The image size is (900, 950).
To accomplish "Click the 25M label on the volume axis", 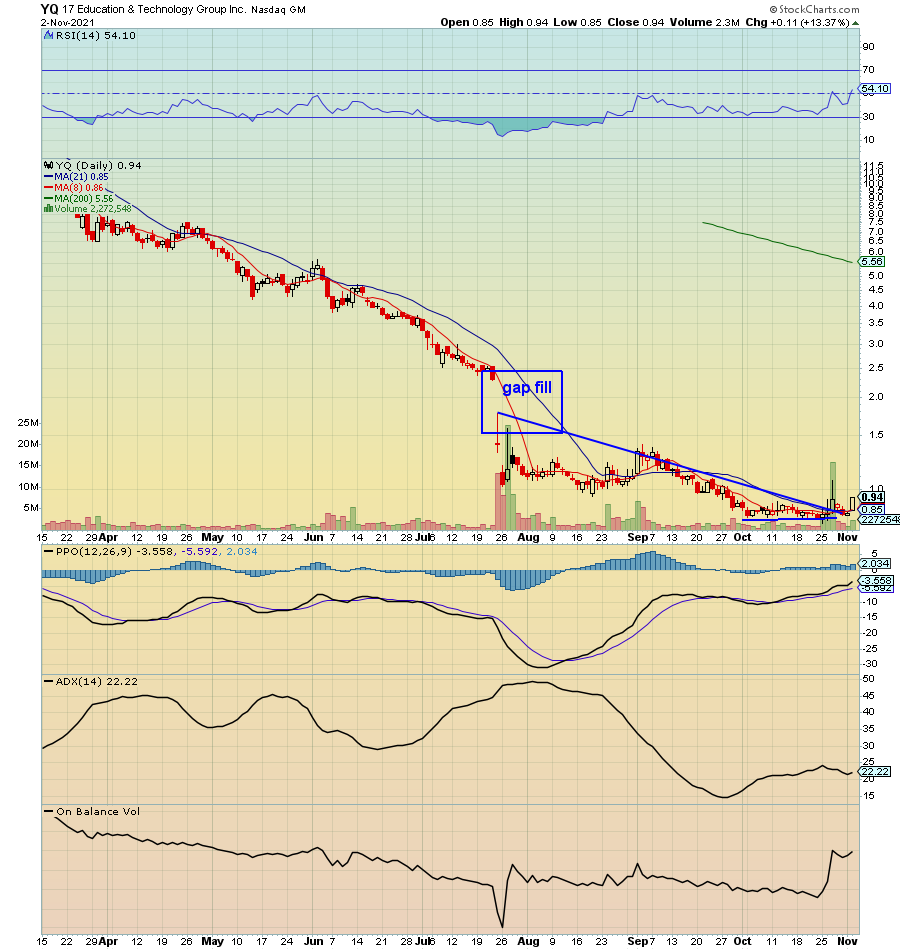I will pyautogui.click(x=28, y=422).
